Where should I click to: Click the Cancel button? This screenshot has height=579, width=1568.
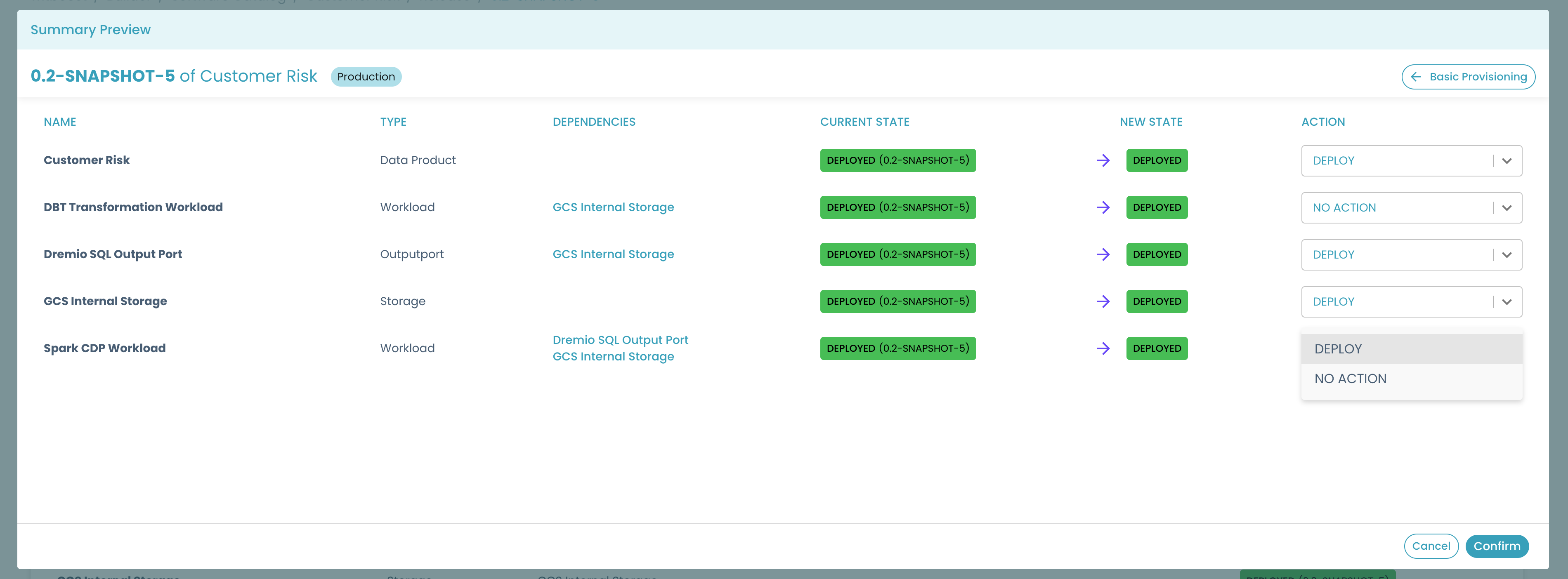pyautogui.click(x=1431, y=546)
